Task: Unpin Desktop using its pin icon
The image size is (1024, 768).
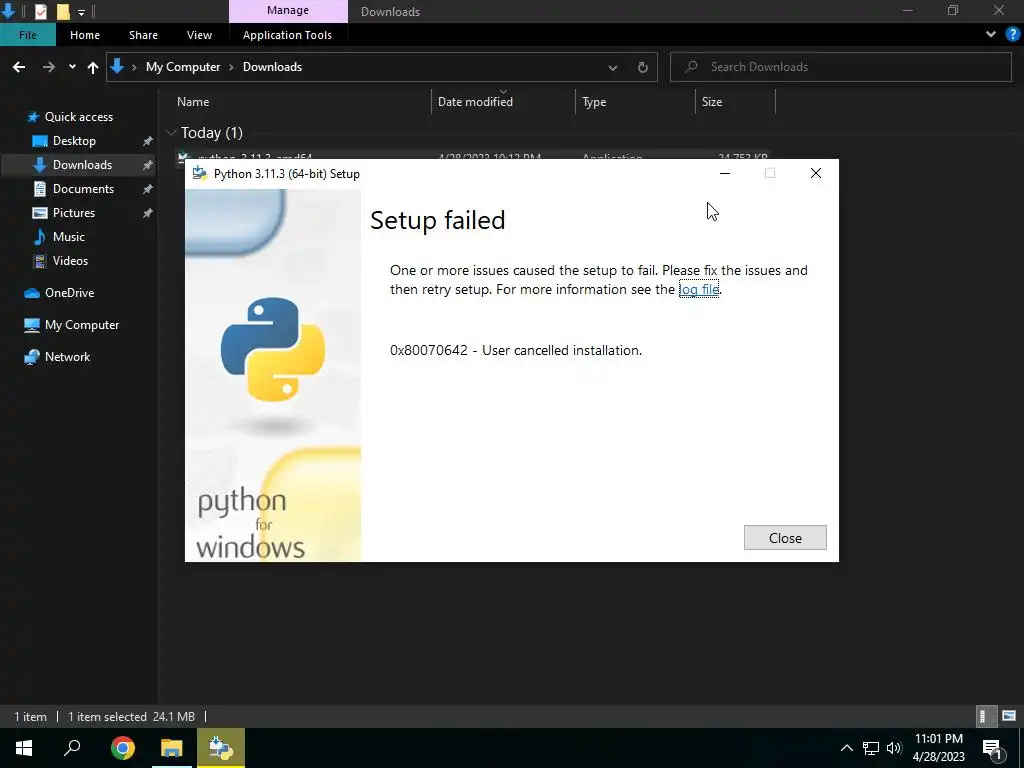Action: coord(148,141)
